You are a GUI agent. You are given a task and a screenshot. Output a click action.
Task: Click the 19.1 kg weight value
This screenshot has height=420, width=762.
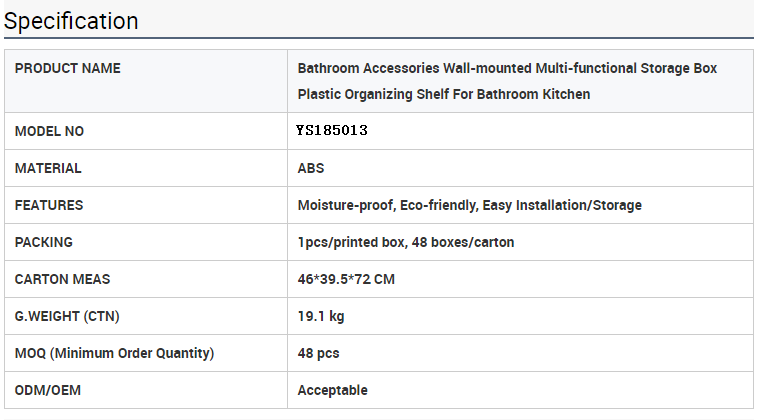[x=321, y=316]
